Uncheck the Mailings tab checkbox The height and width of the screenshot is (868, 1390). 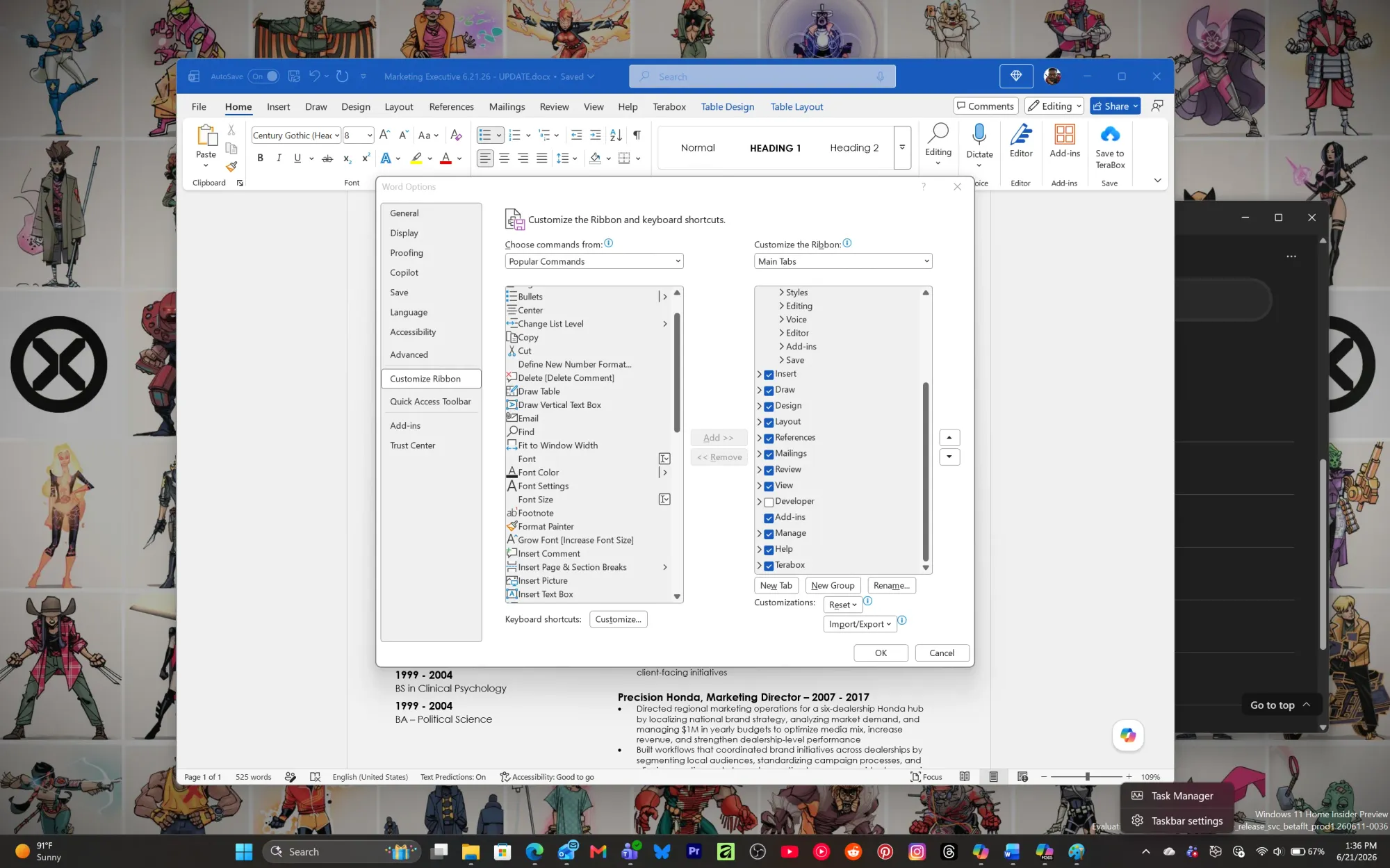coord(769,455)
